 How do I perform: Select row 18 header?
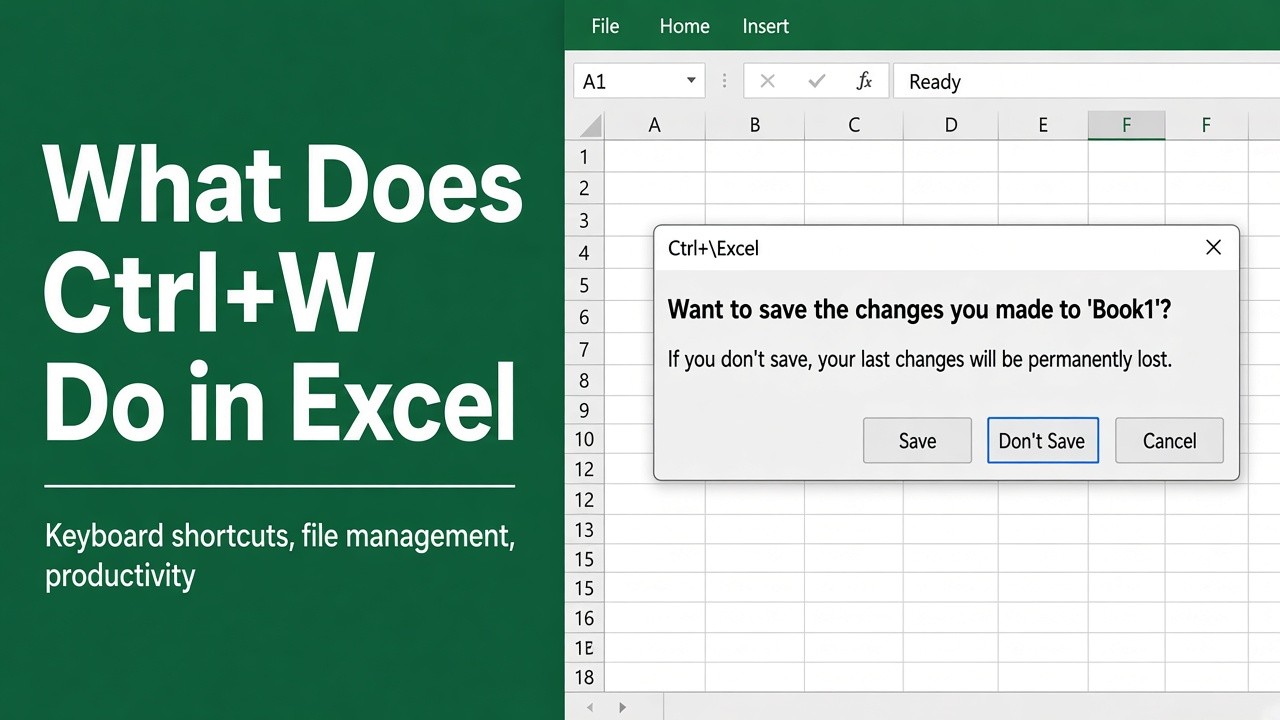click(x=585, y=677)
